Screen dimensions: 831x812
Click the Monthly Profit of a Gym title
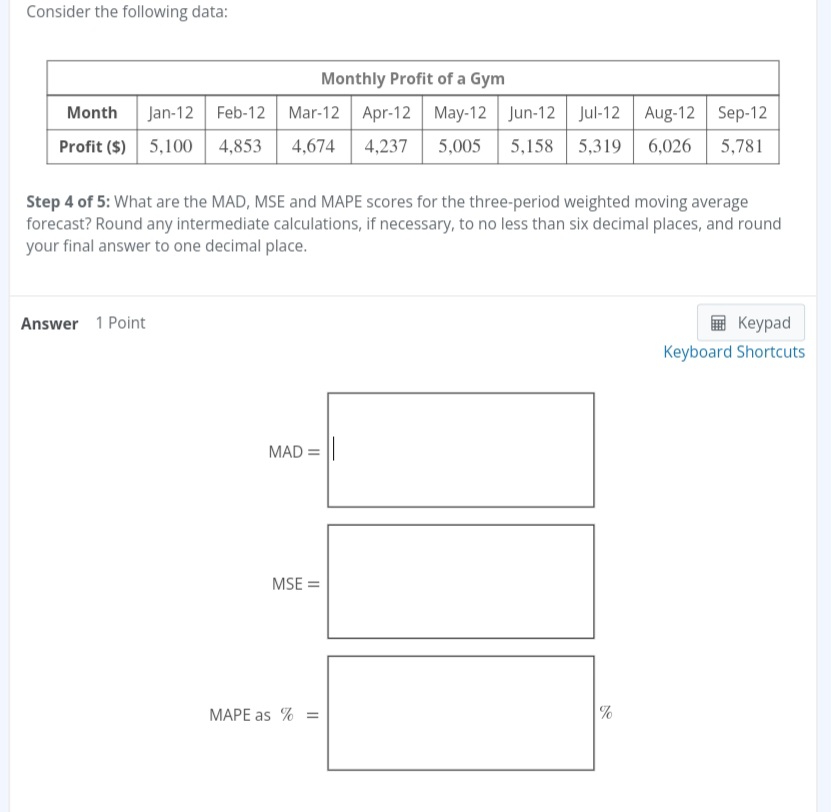point(412,78)
